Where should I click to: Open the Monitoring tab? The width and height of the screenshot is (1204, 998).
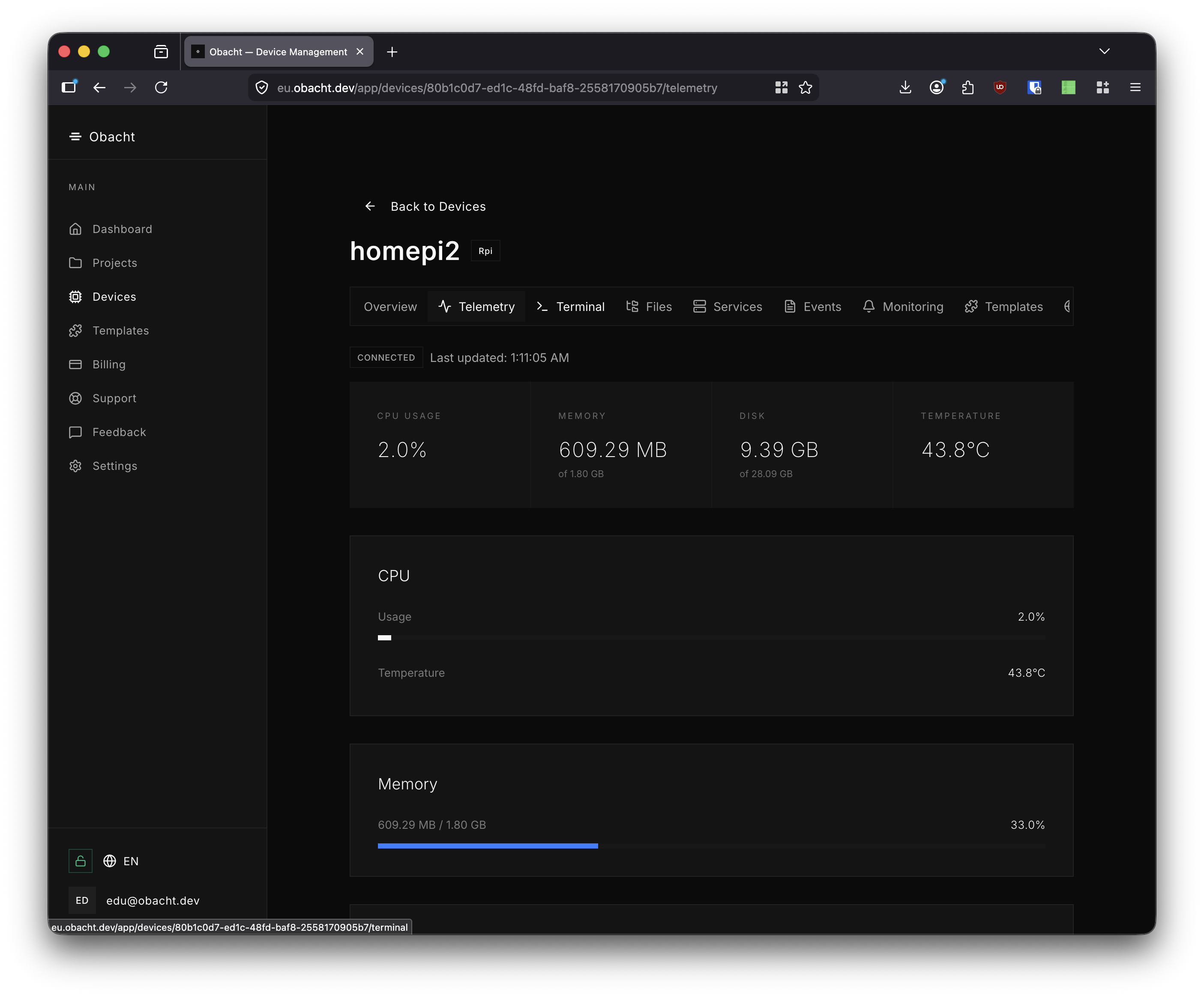[x=902, y=307]
